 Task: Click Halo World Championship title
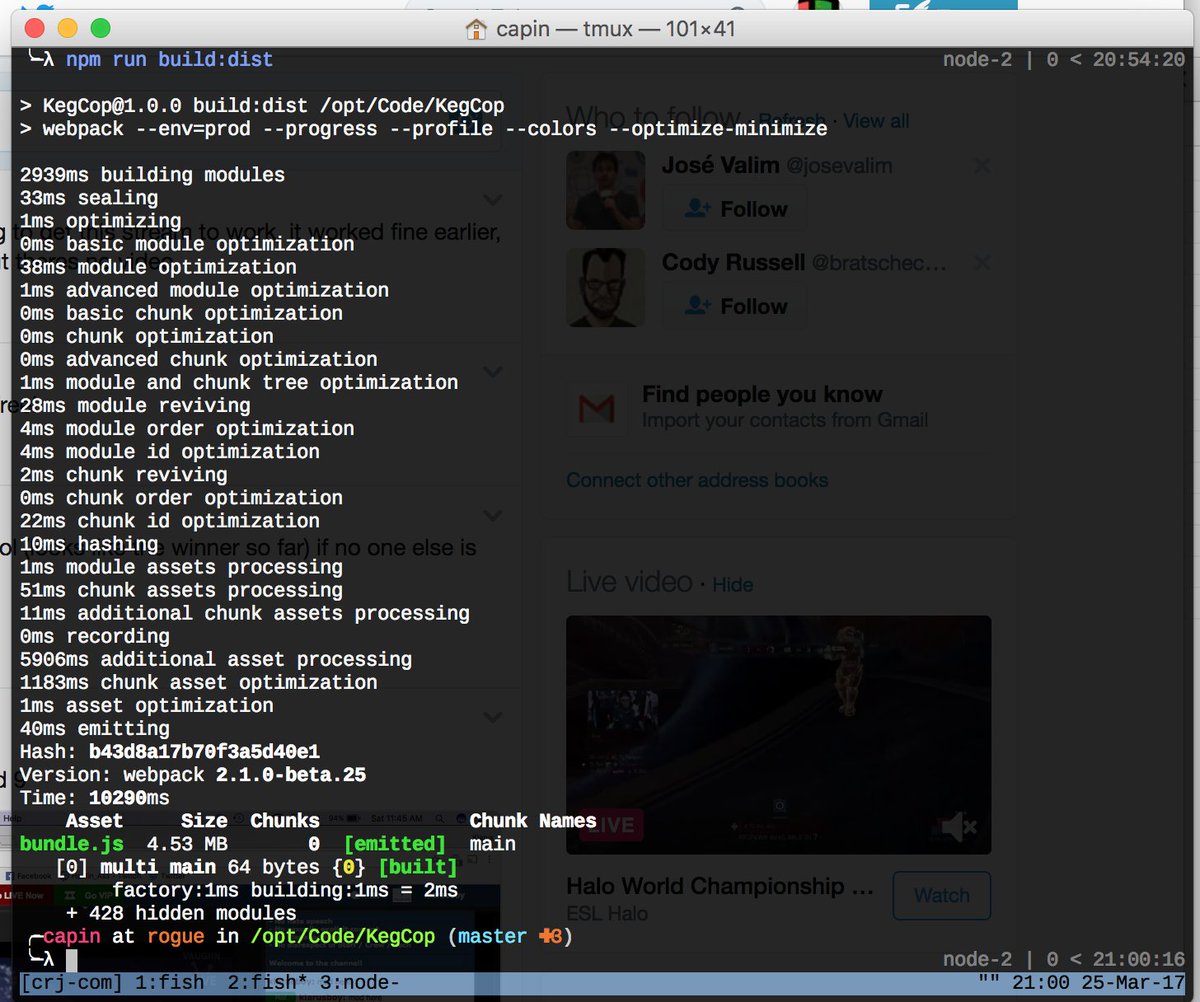[720, 886]
